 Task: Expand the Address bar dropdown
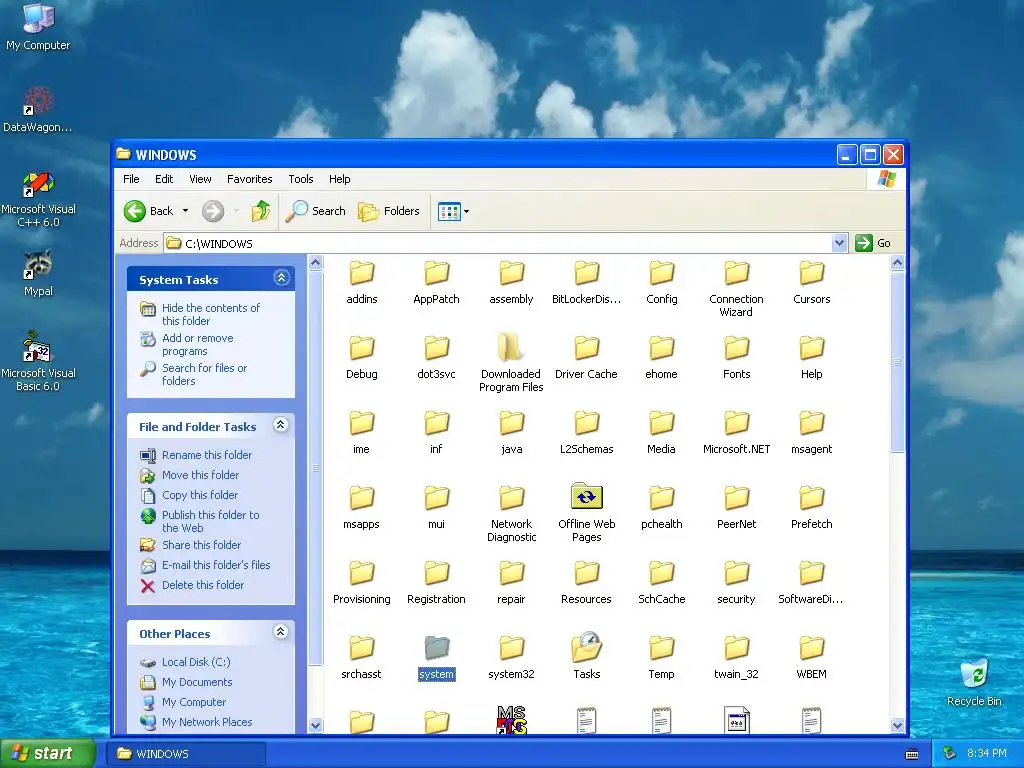pyautogui.click(x=839, y=244)
